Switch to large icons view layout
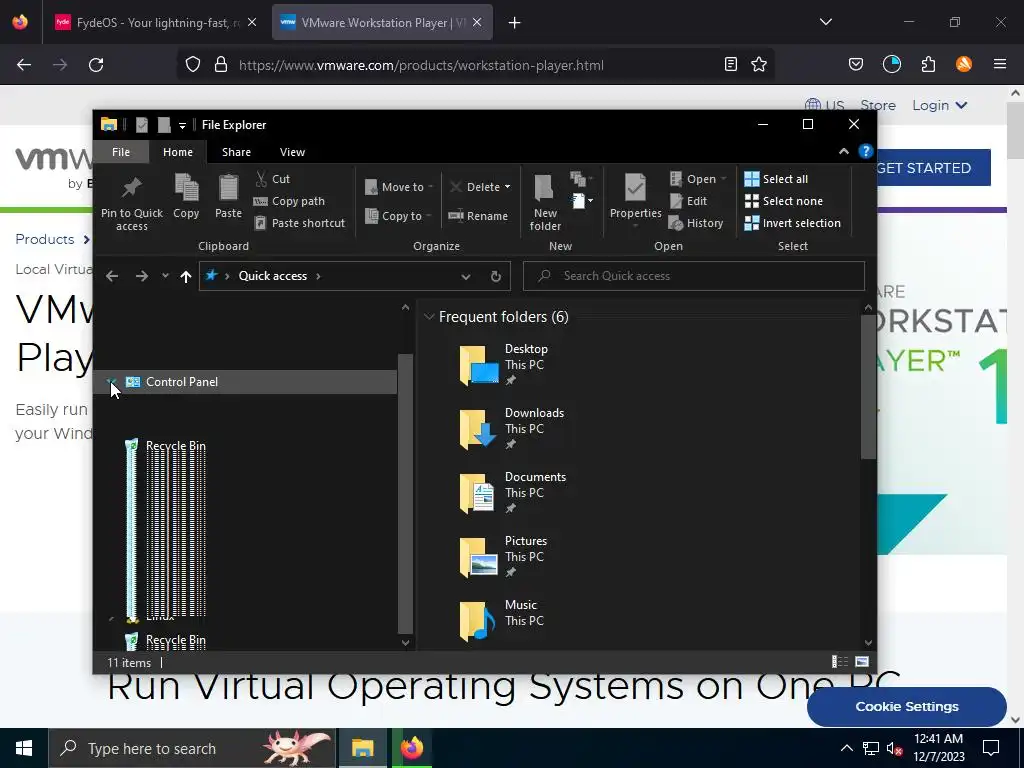This screenshot has width=1024, height=768. click(862, 662)
